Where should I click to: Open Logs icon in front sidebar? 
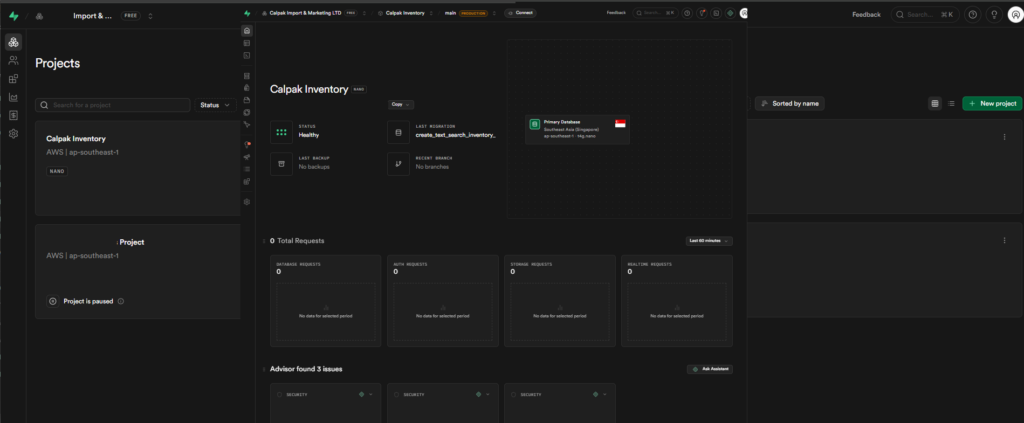coord(247,169)
